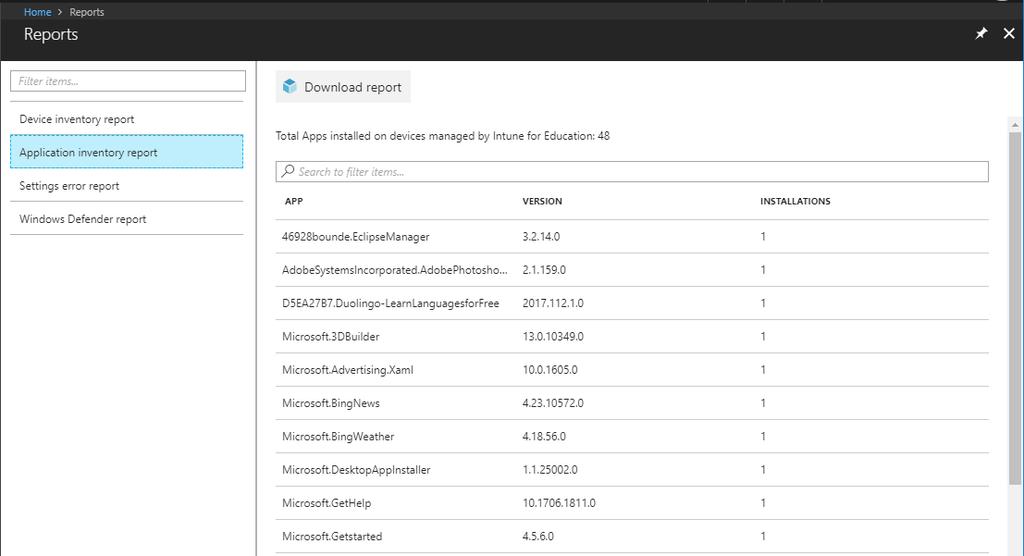Screen dimensions: 1024x556
Task: Click version 1.1.25002.0
Action: tap(550, 470)
